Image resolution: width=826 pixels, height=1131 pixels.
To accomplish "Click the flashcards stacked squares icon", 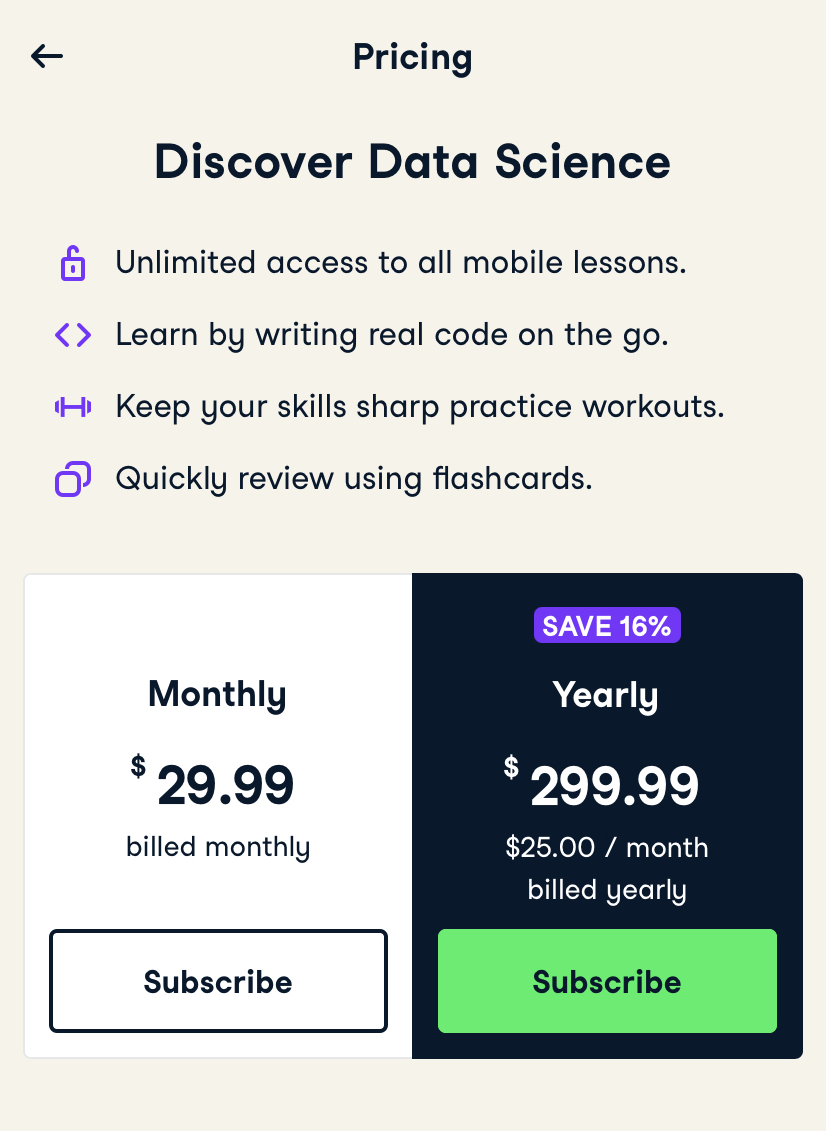I will tap(72, 479).
